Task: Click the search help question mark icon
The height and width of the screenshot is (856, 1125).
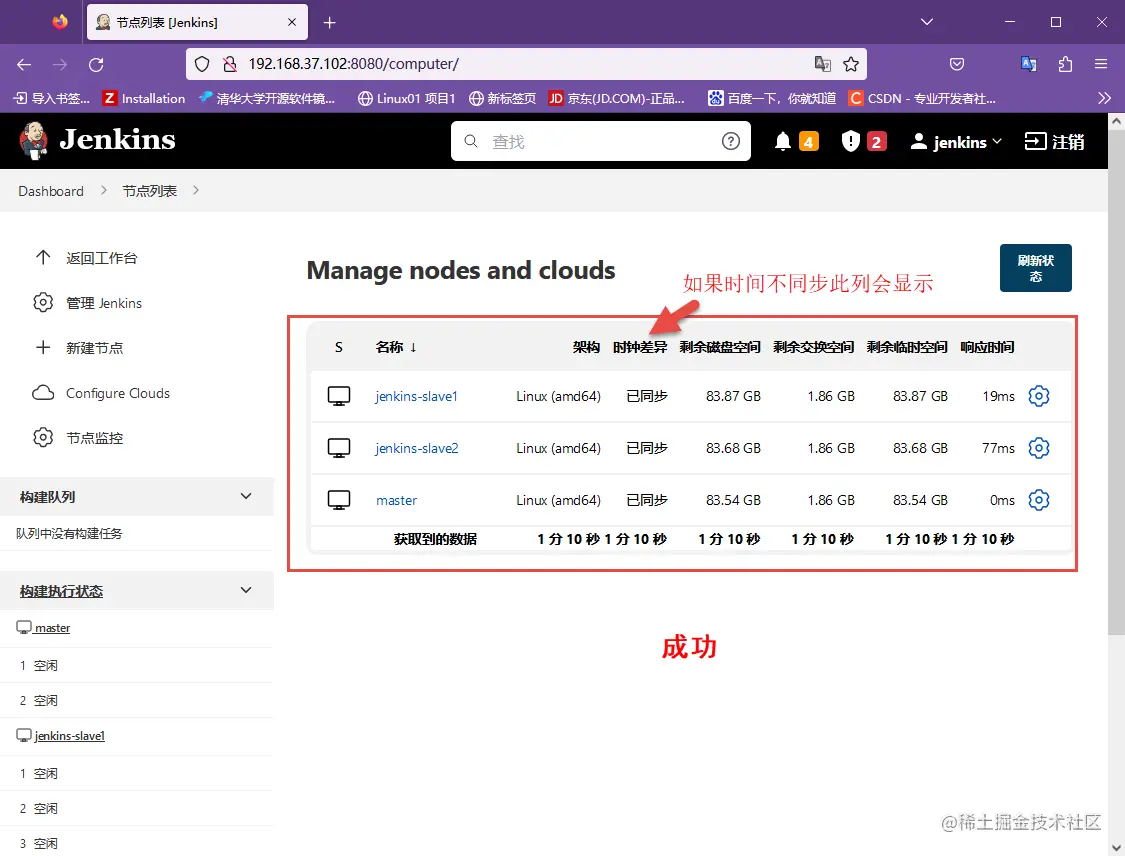Action: [730, 141]
